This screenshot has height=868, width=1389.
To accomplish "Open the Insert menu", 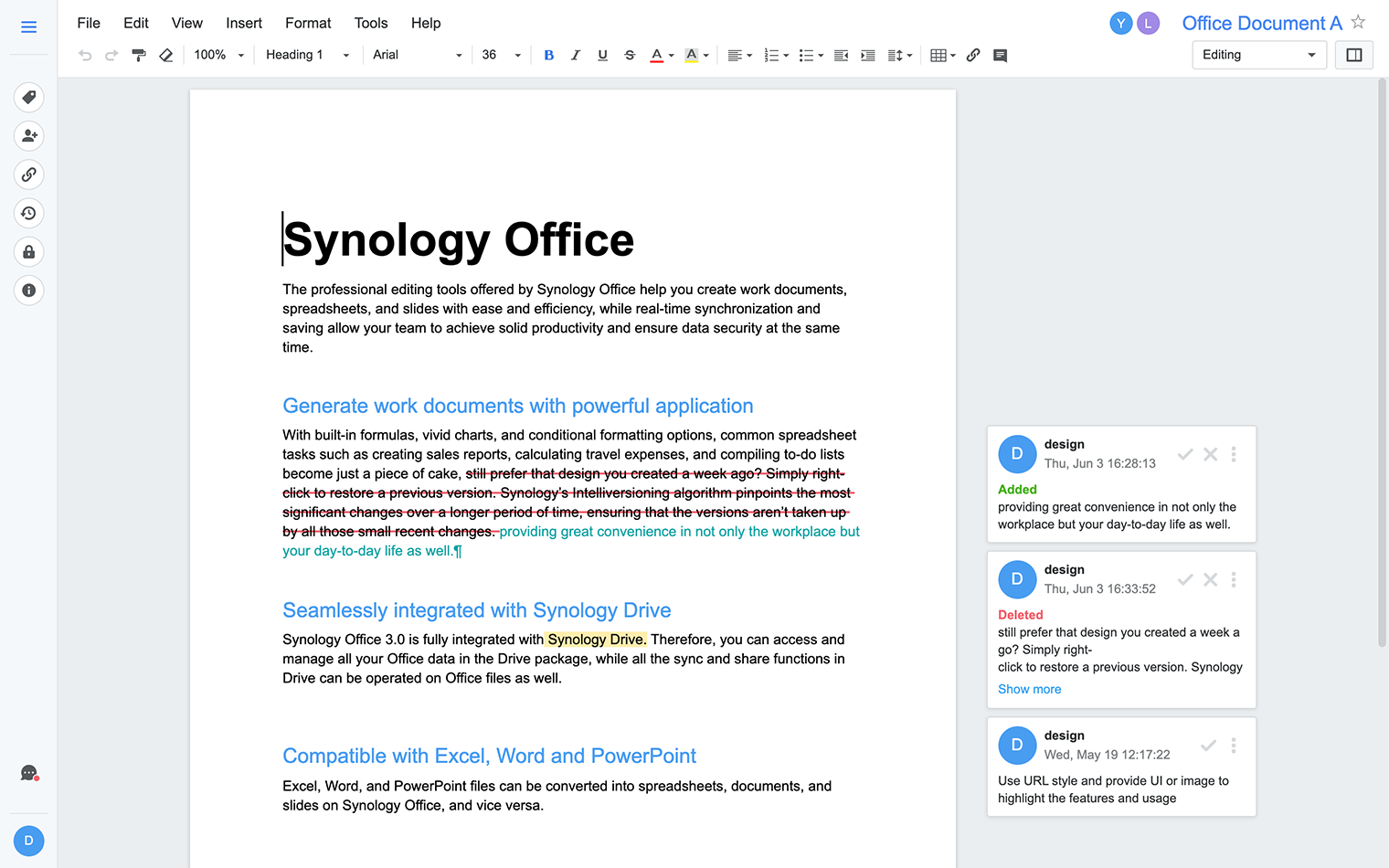I will (244, 23).
